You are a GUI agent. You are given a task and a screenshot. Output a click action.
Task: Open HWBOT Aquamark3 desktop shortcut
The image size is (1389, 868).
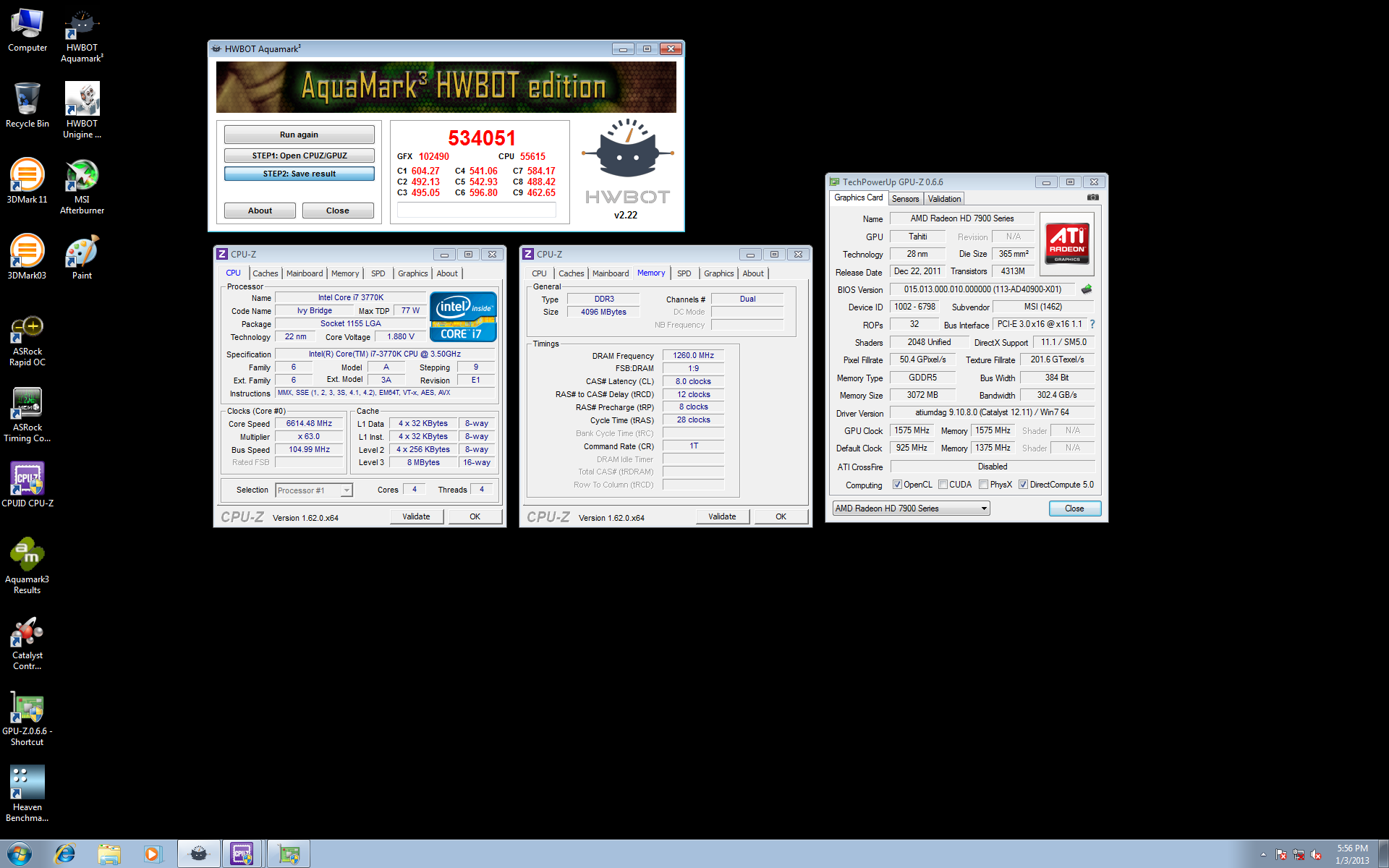click(x=82, y=36)
